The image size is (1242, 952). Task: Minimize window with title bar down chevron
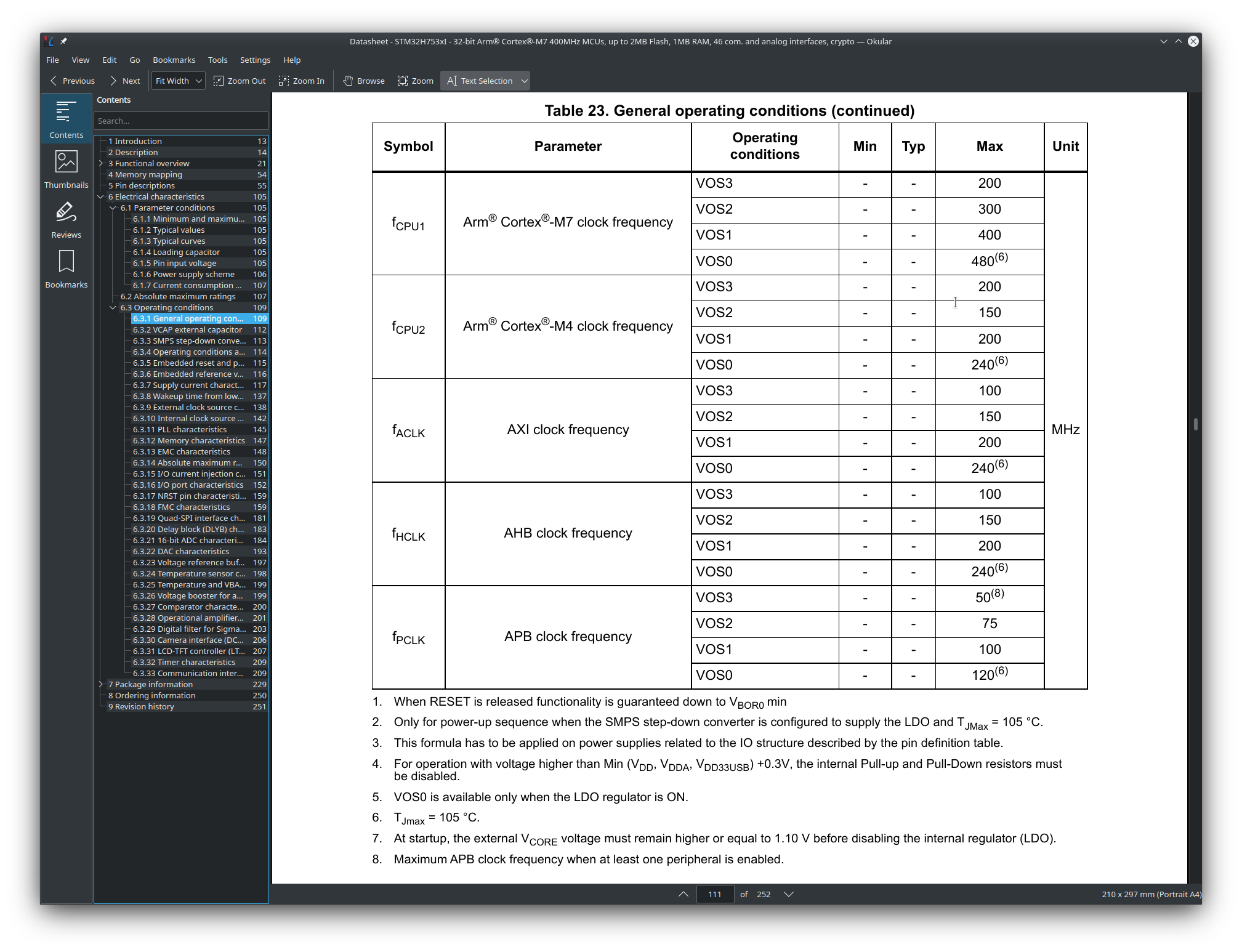1163,41
